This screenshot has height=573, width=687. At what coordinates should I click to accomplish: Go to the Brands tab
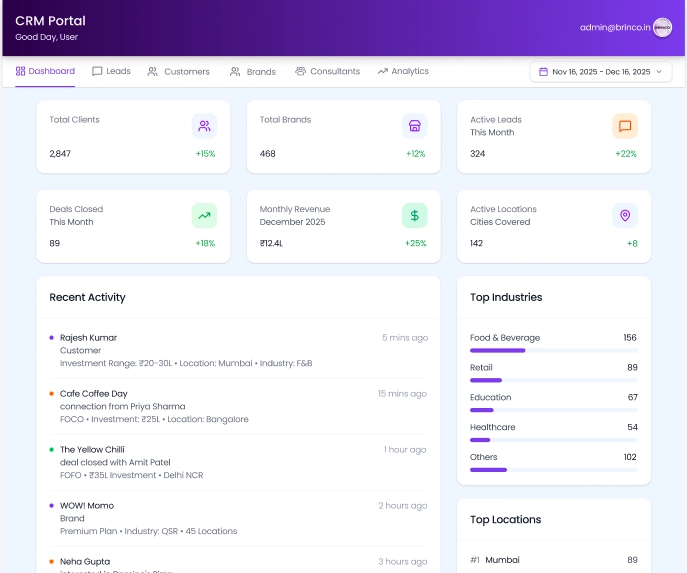click(x=252, y=72)
